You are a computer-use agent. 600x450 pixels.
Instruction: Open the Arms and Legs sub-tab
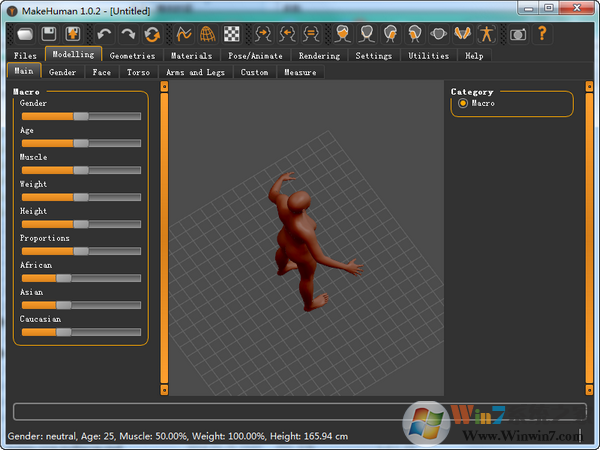click(195, 72)
